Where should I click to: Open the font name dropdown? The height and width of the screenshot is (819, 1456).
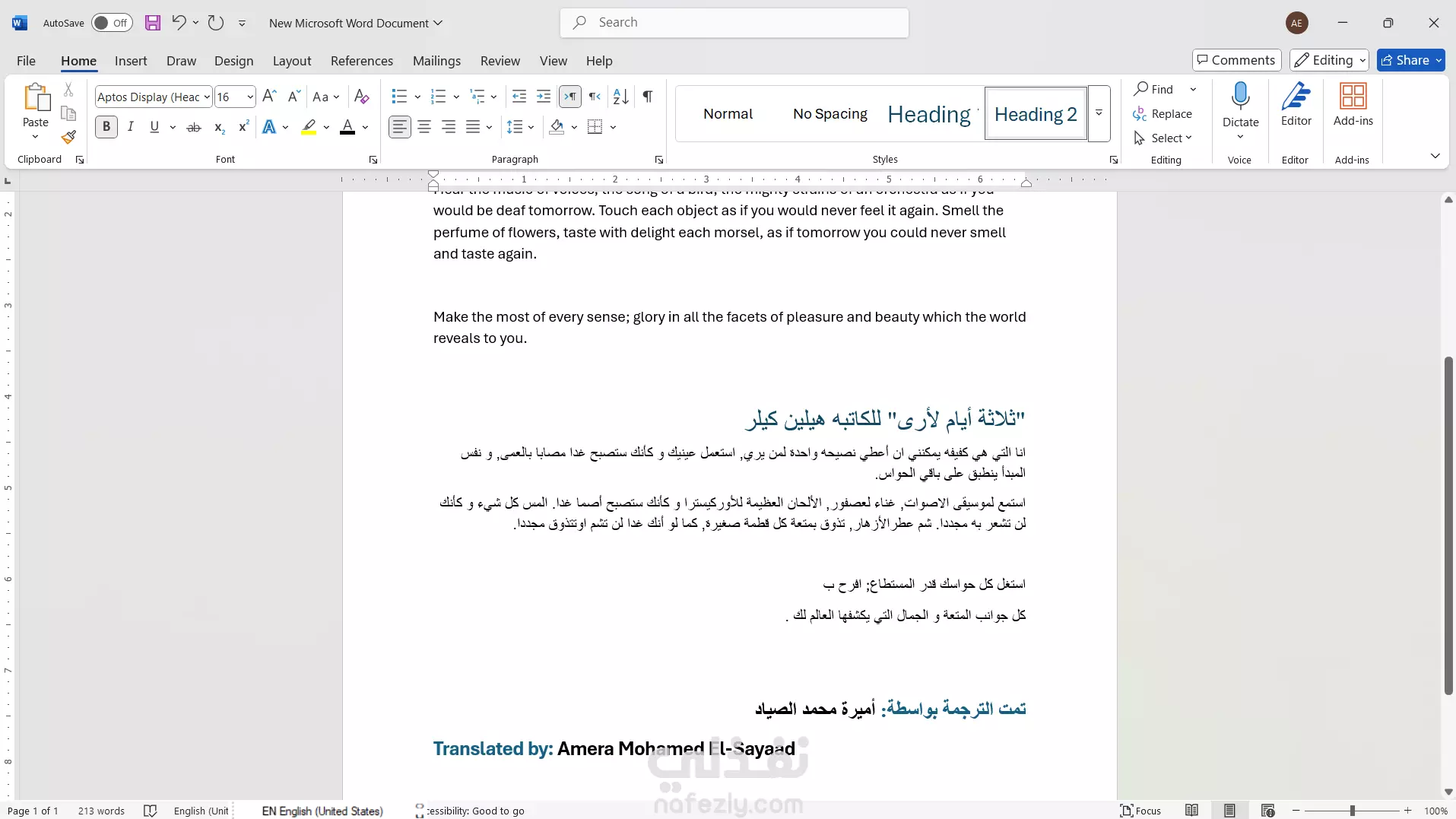pos(207,97)
